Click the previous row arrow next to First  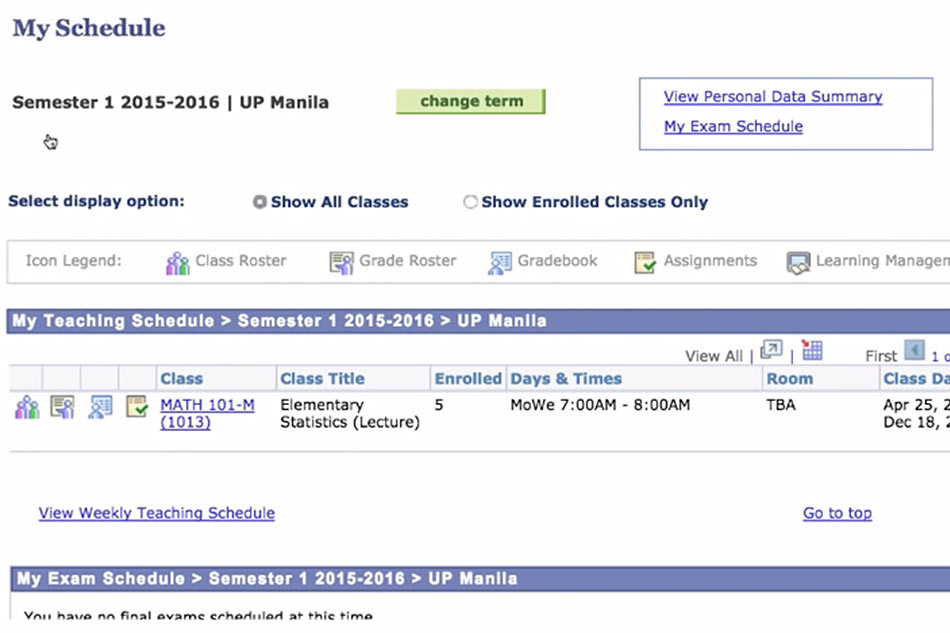coord(914,351)
